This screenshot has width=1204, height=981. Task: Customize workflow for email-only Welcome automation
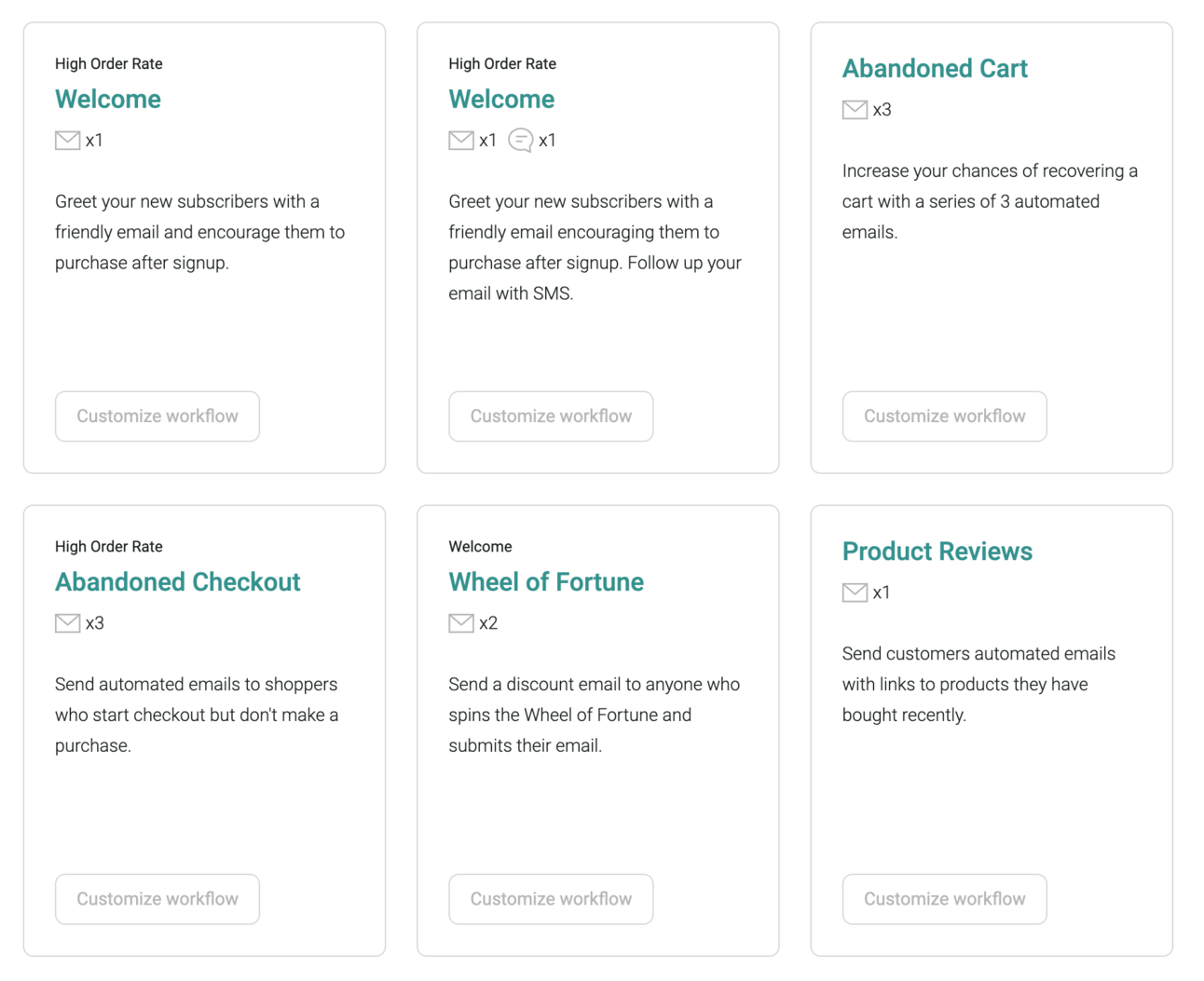click(x=157, y=416)
